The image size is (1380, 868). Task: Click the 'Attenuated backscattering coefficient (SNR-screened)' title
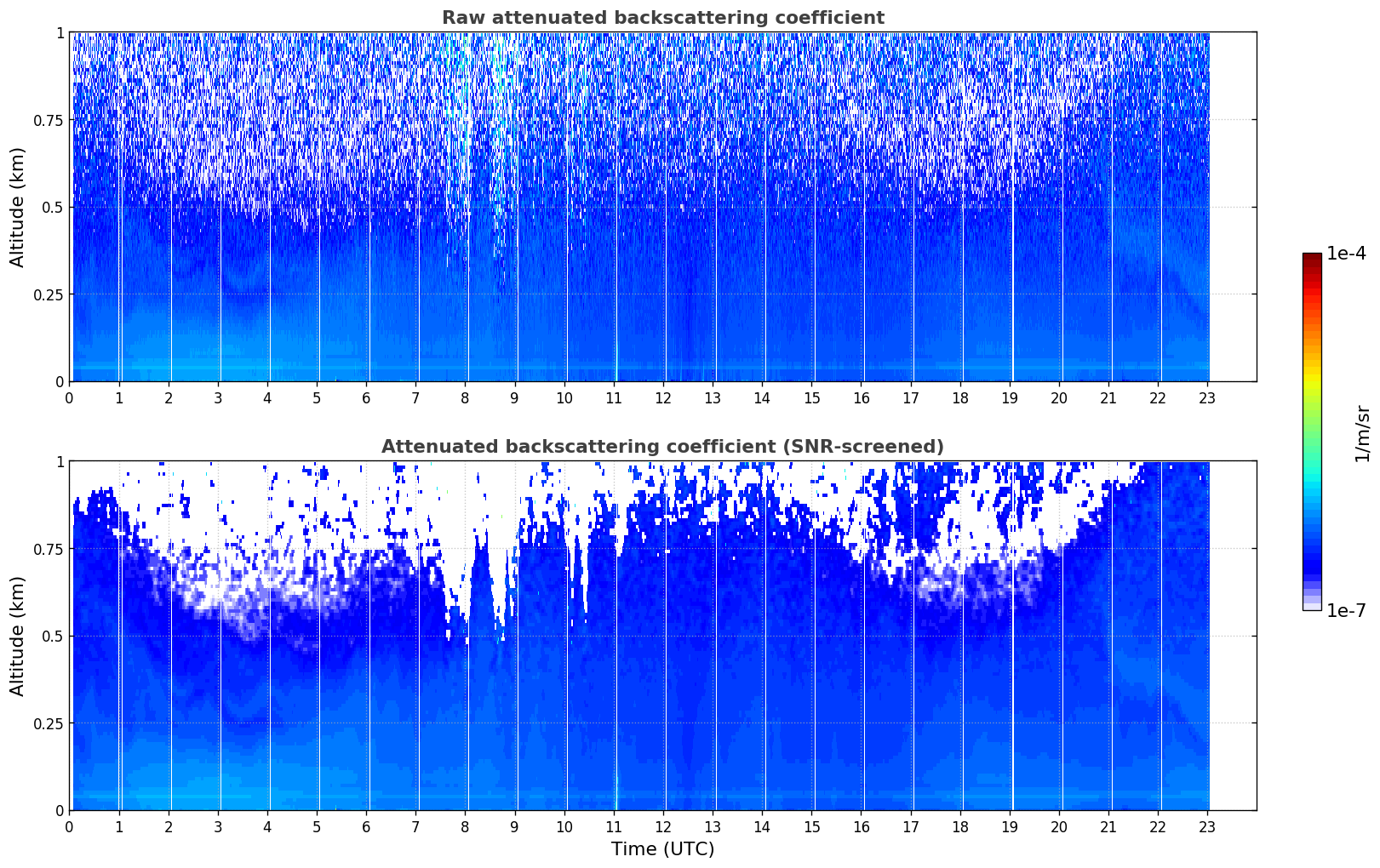click(662, 447)
